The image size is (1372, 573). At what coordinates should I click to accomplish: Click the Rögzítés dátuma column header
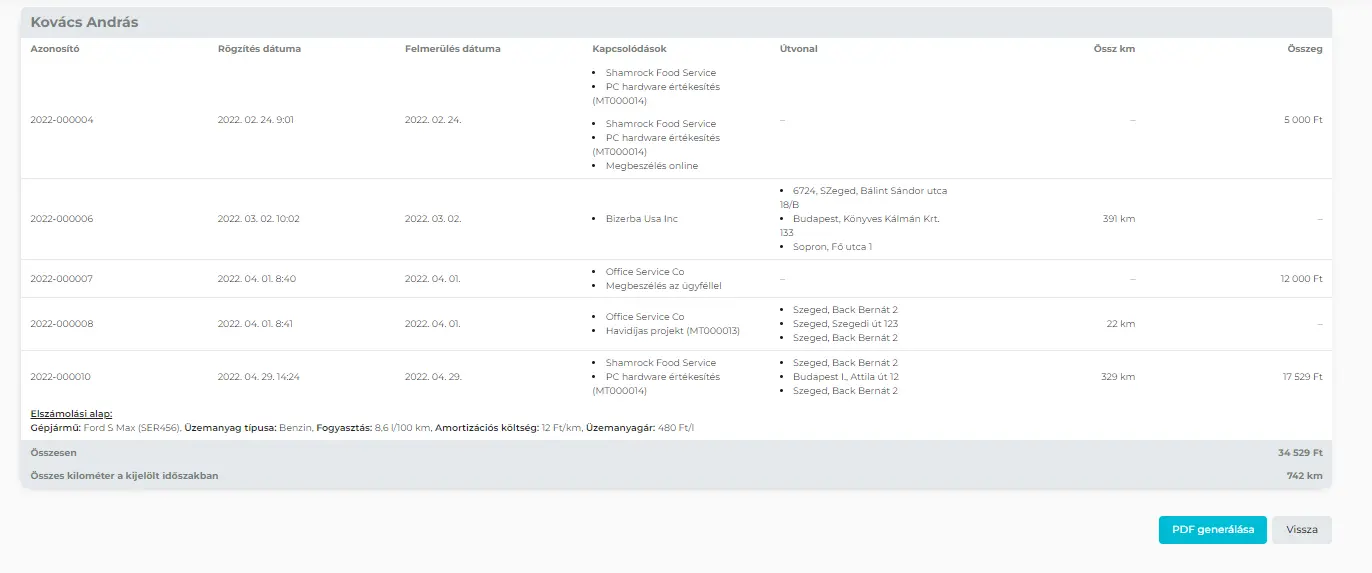(259, 49)
